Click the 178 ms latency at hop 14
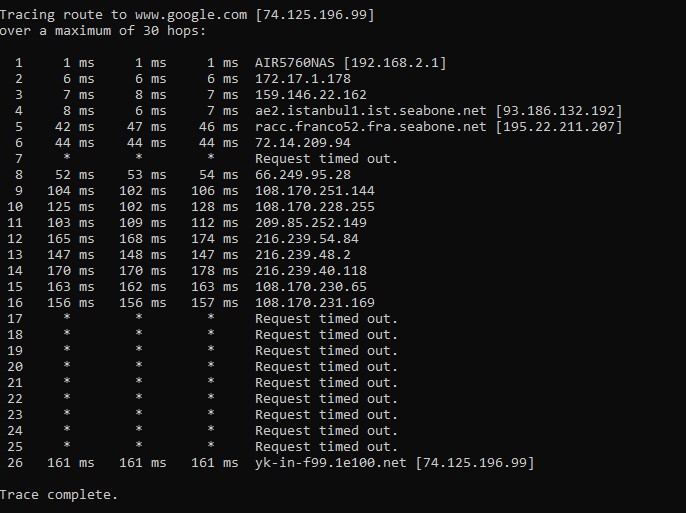Viewport: 686px width, 513px height. 215,271
